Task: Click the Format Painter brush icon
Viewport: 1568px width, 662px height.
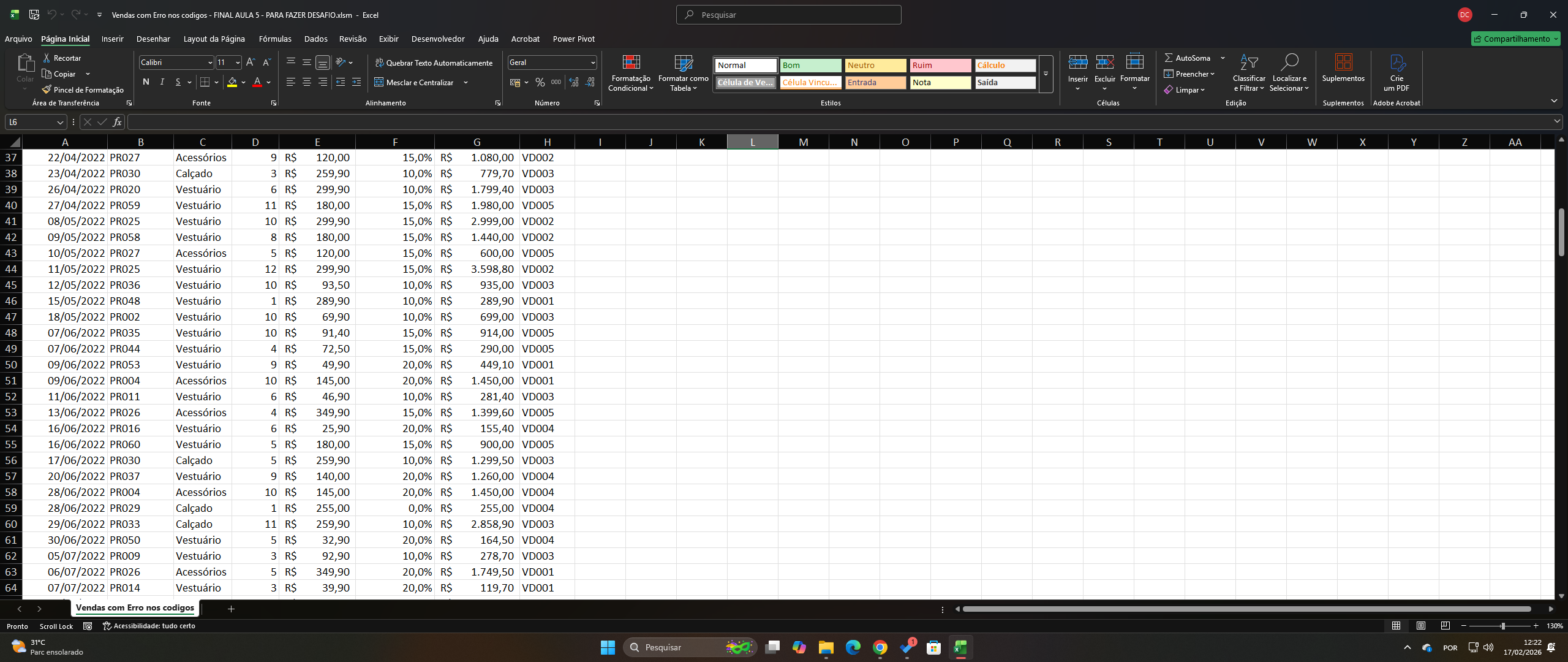Action: click(47, 89)
